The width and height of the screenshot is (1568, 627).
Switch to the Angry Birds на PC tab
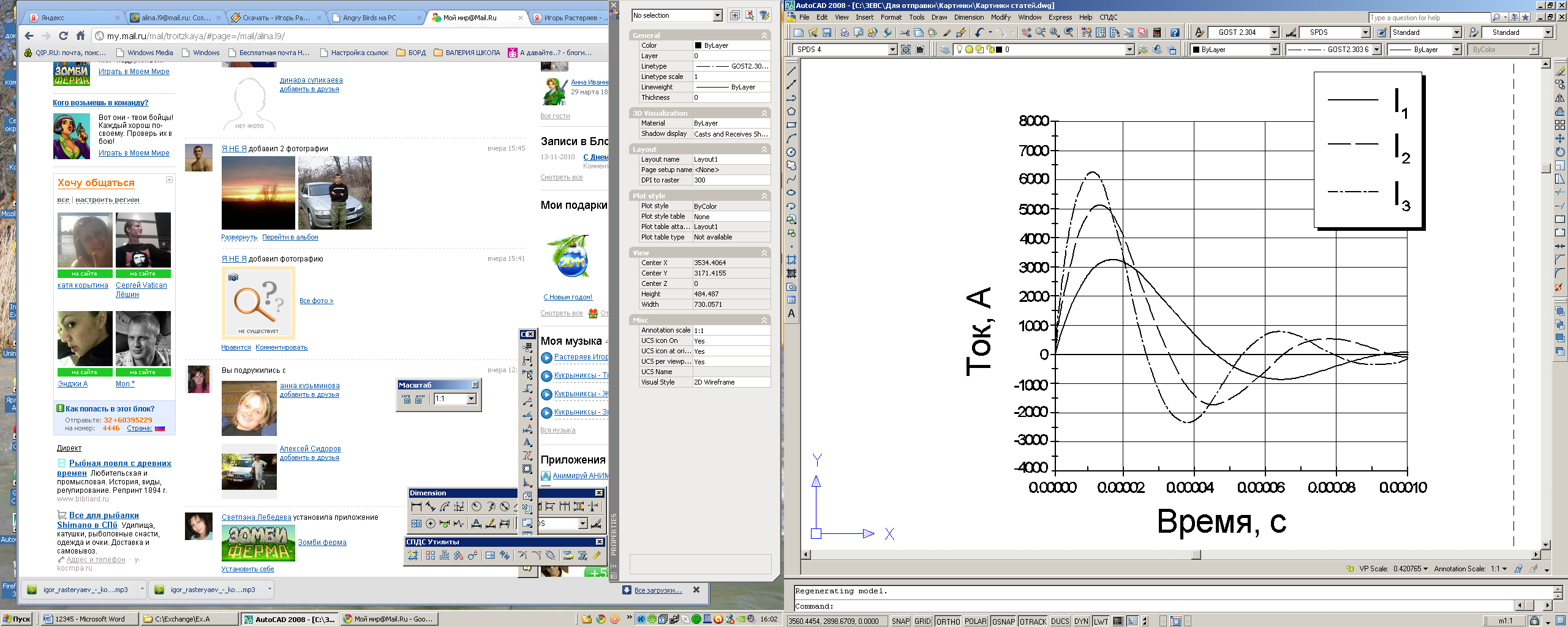pos(369,18)
